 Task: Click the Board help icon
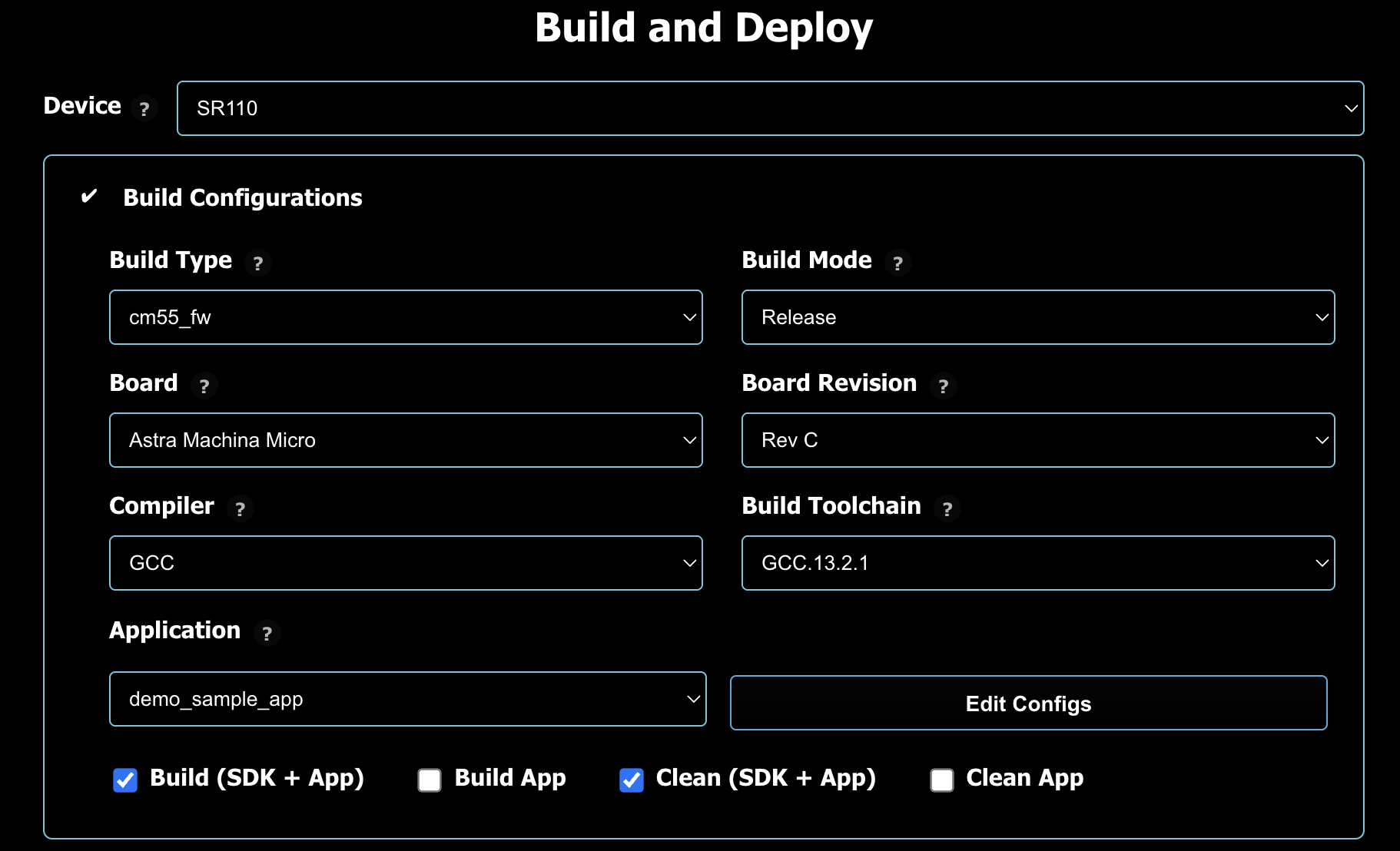coord(204,386)
